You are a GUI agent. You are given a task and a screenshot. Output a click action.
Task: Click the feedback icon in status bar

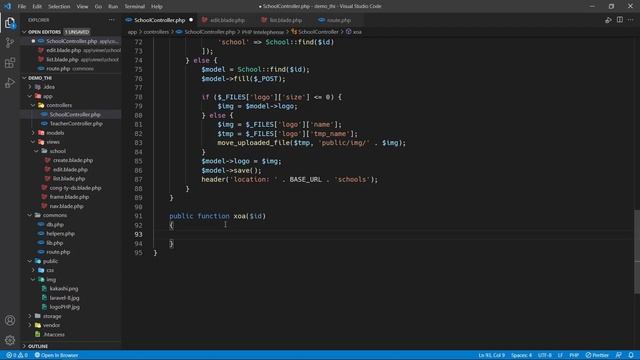tap(619, 355)
